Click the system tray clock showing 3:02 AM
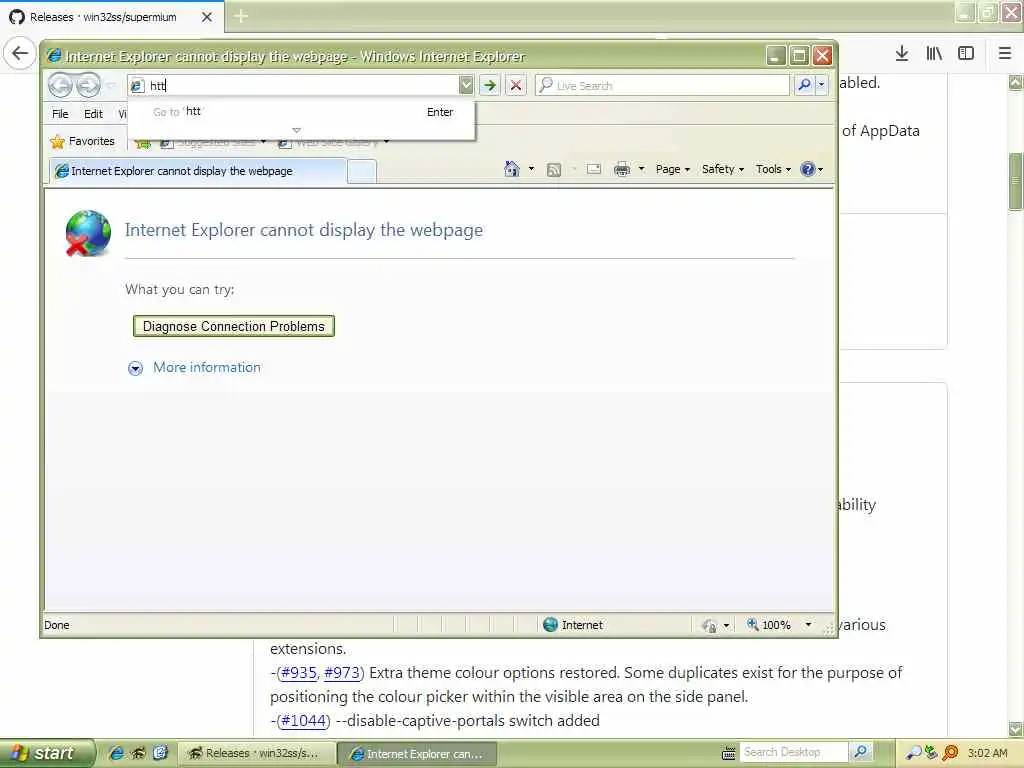The height and width of the screenshot is (768, 1024). click(987, 753)
